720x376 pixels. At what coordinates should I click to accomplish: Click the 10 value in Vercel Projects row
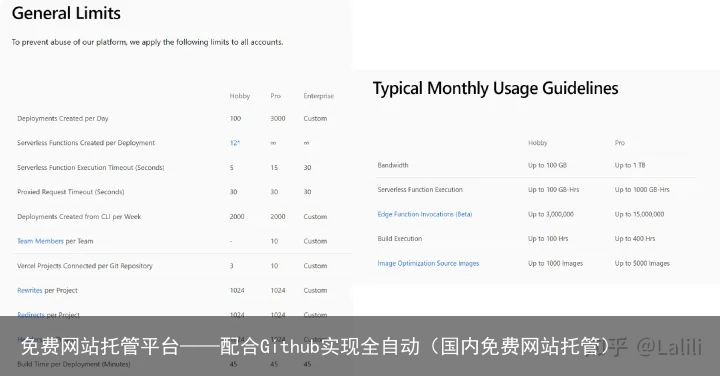pos(274,265)
